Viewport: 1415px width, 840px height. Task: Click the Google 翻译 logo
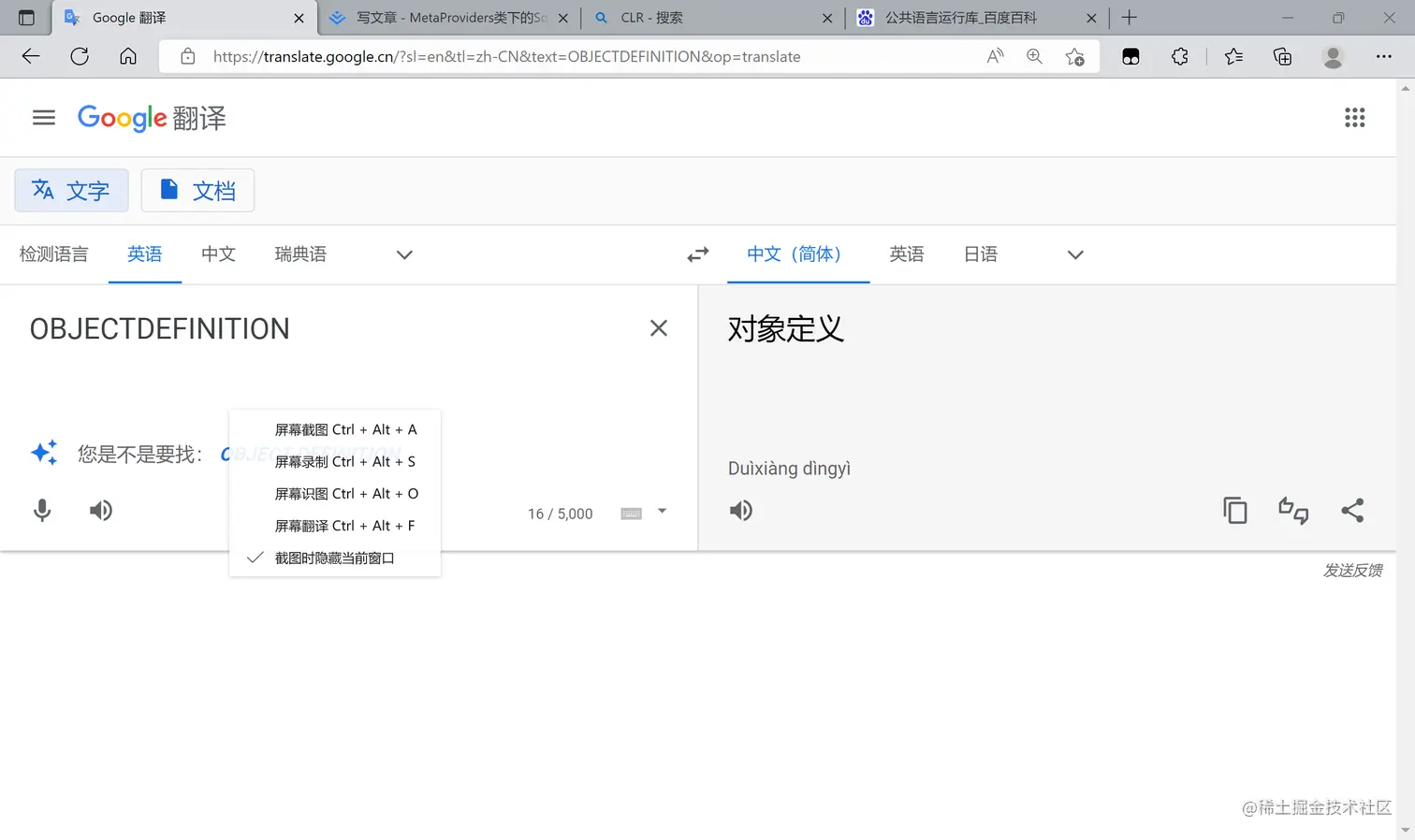click(152, 118)
